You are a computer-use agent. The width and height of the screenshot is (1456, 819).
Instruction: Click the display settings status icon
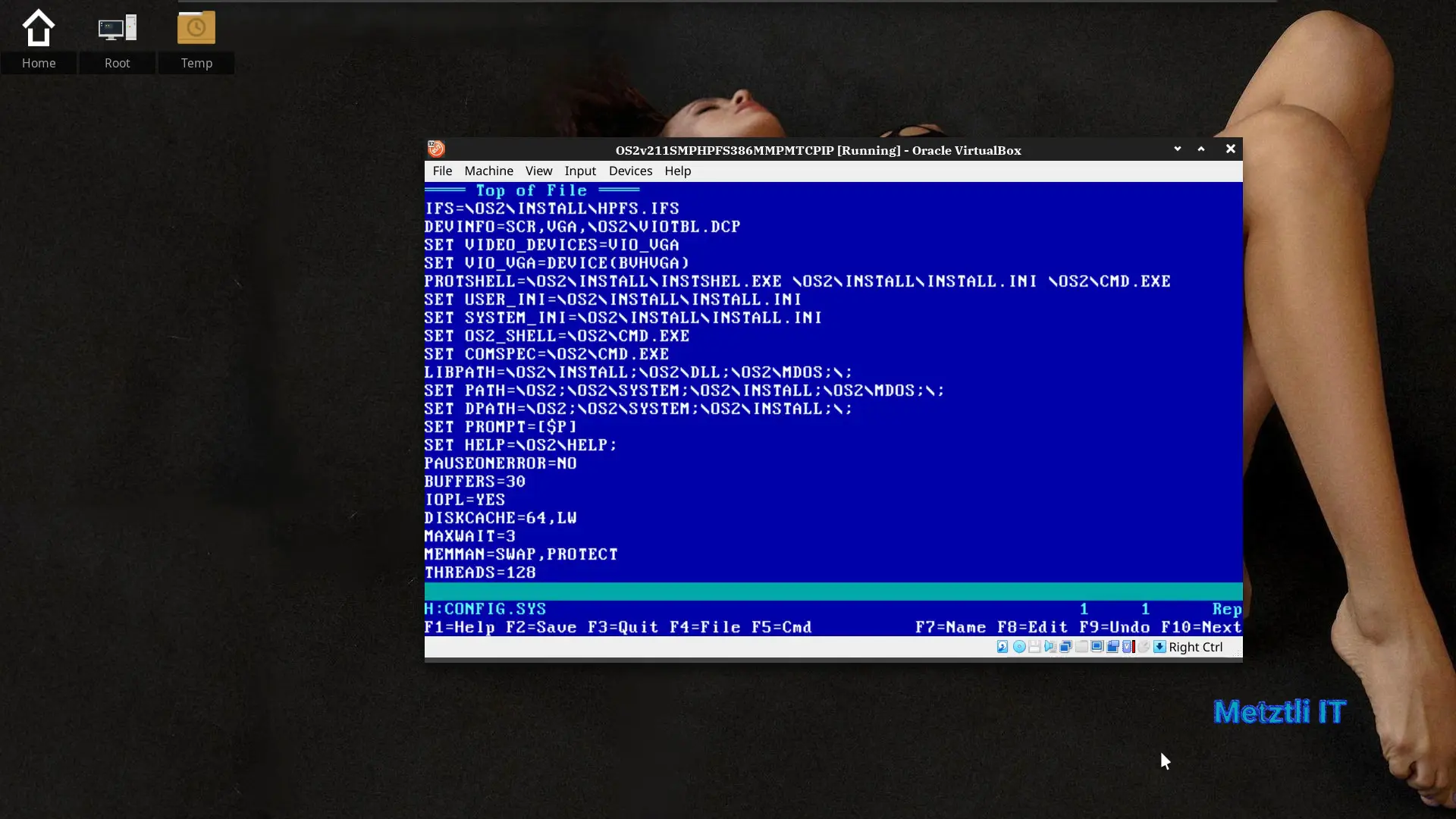click(x=1097, y=647)
